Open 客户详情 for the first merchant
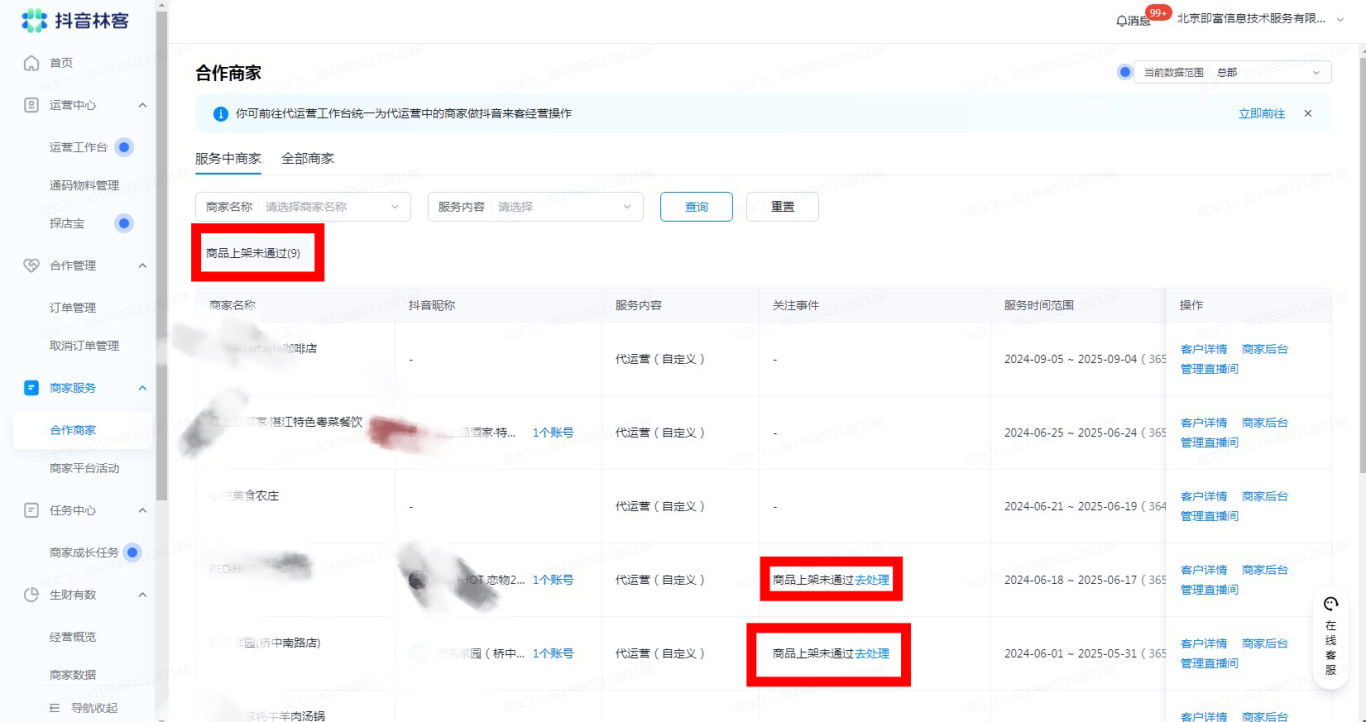This screenshot has height=722, width=1366. click(x=1203, y=349)
